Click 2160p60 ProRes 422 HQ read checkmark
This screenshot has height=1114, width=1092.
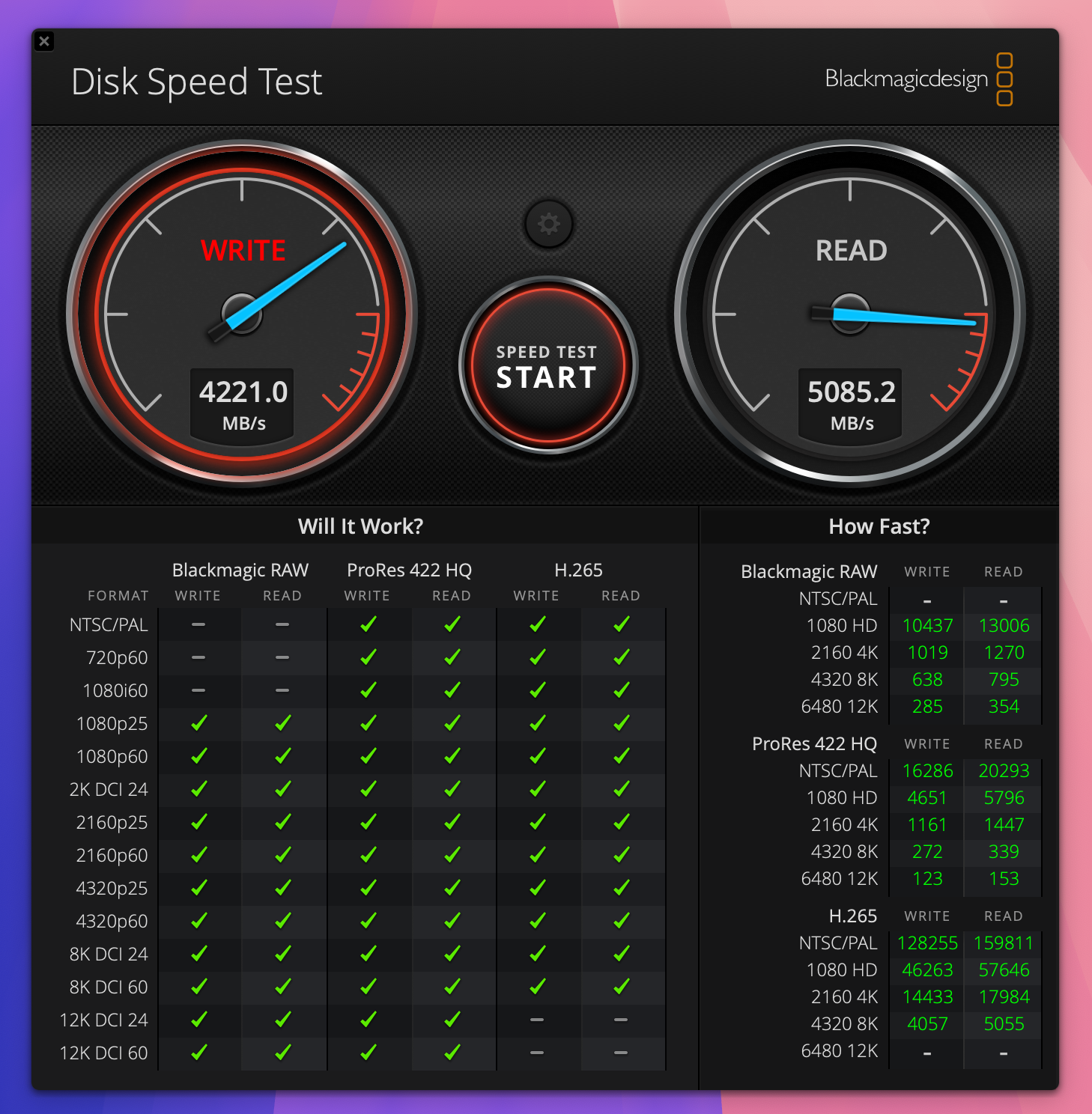(452, 855)
